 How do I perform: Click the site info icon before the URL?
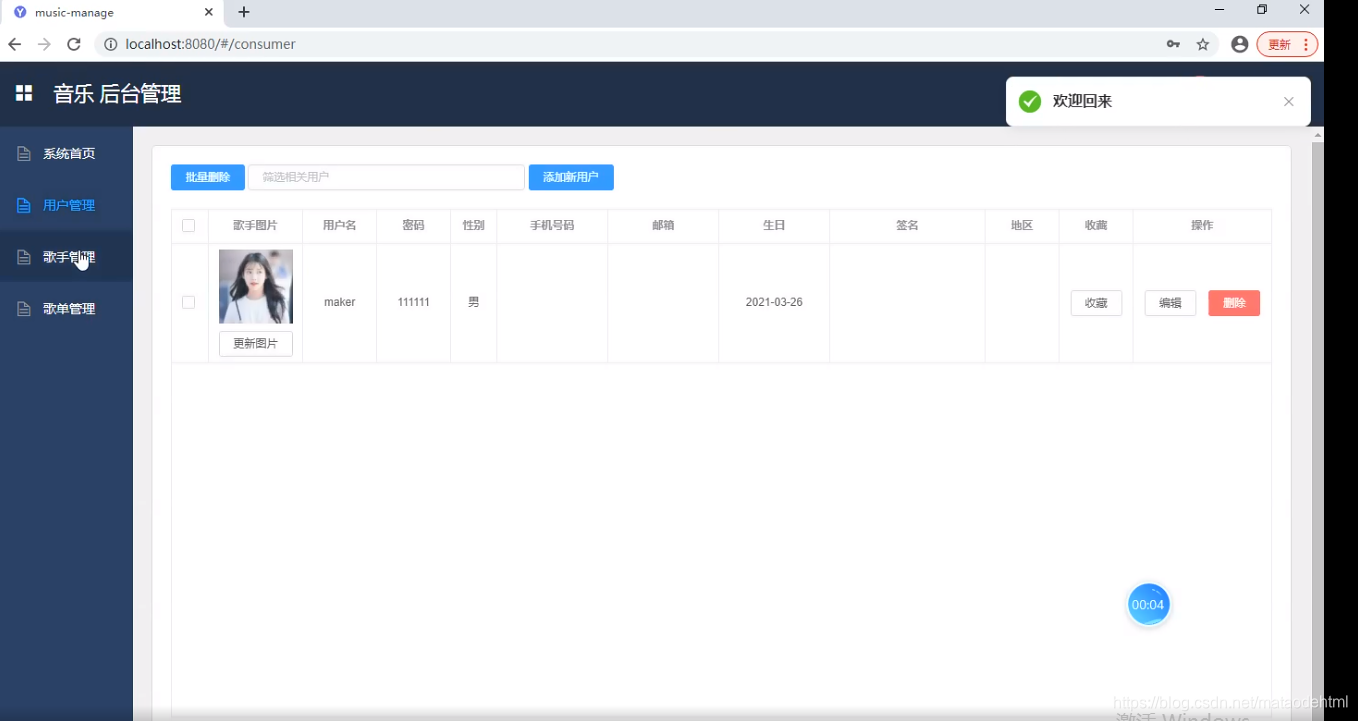[109, 44]
